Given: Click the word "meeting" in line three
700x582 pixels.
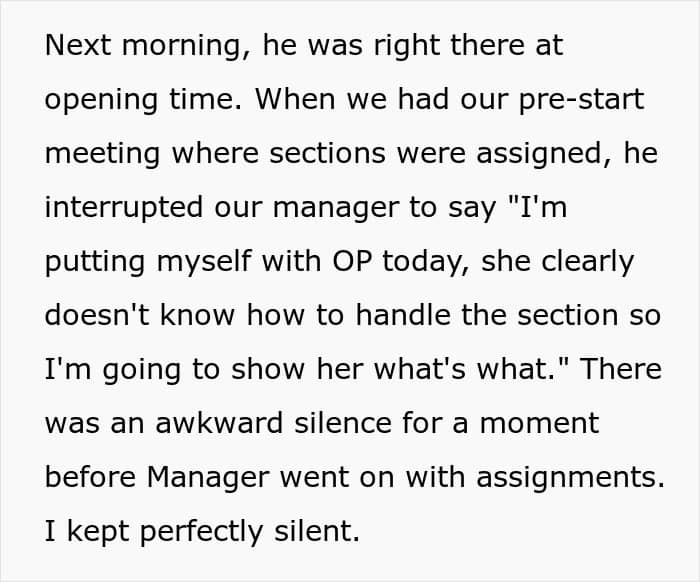Looking at the screenshot, I should point(102,154).
